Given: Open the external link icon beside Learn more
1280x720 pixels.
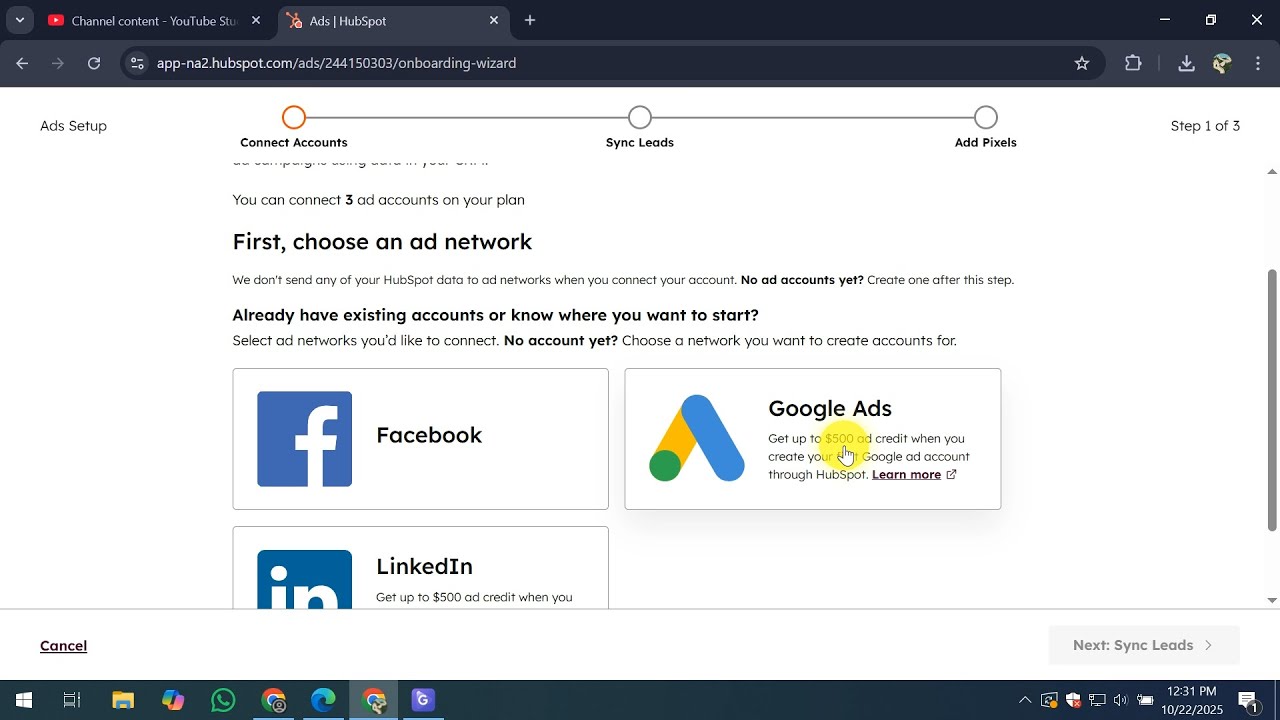Looking at the screenshot, I should [951, 475].
